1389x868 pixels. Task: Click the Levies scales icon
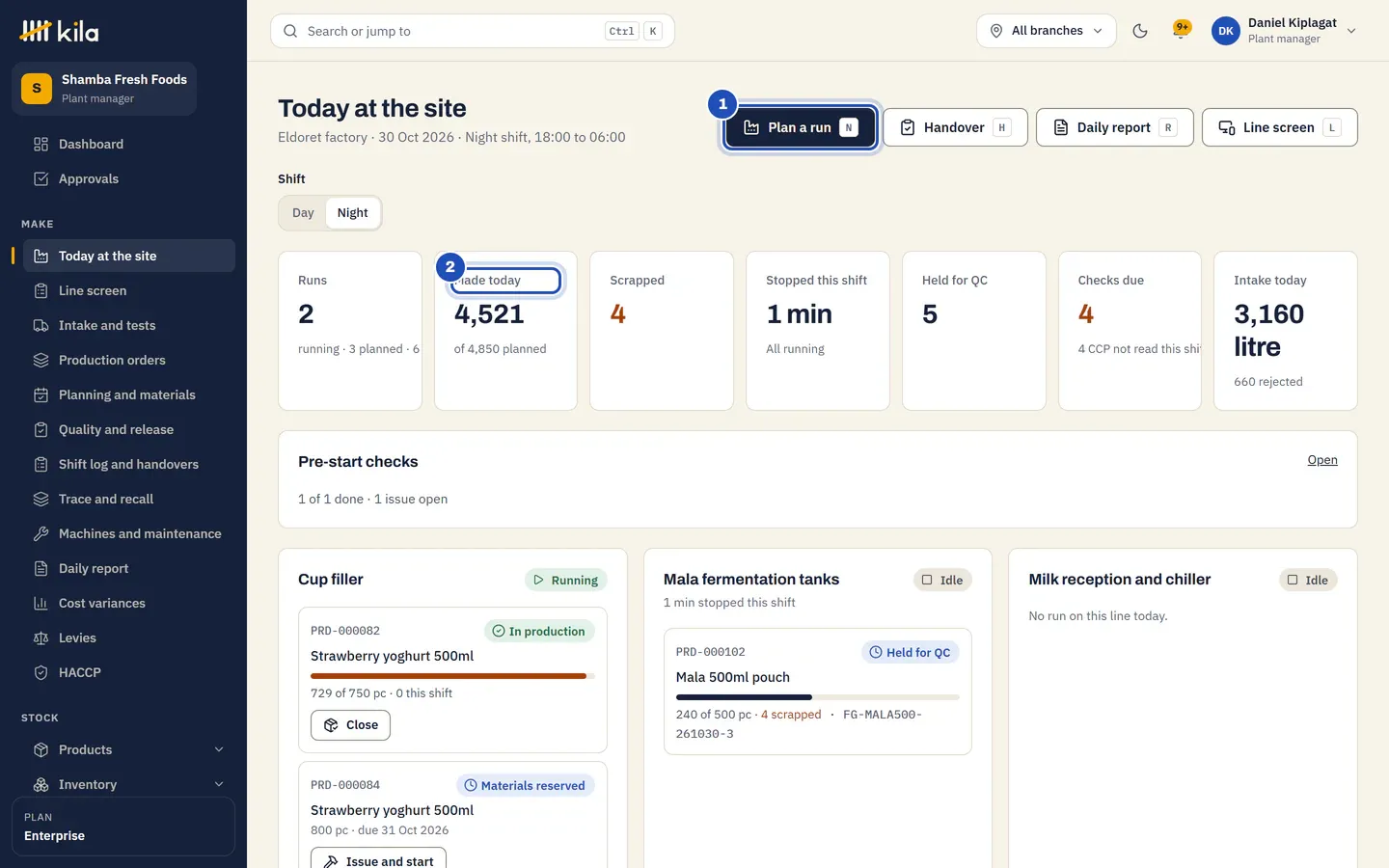(x=41, y=638)
